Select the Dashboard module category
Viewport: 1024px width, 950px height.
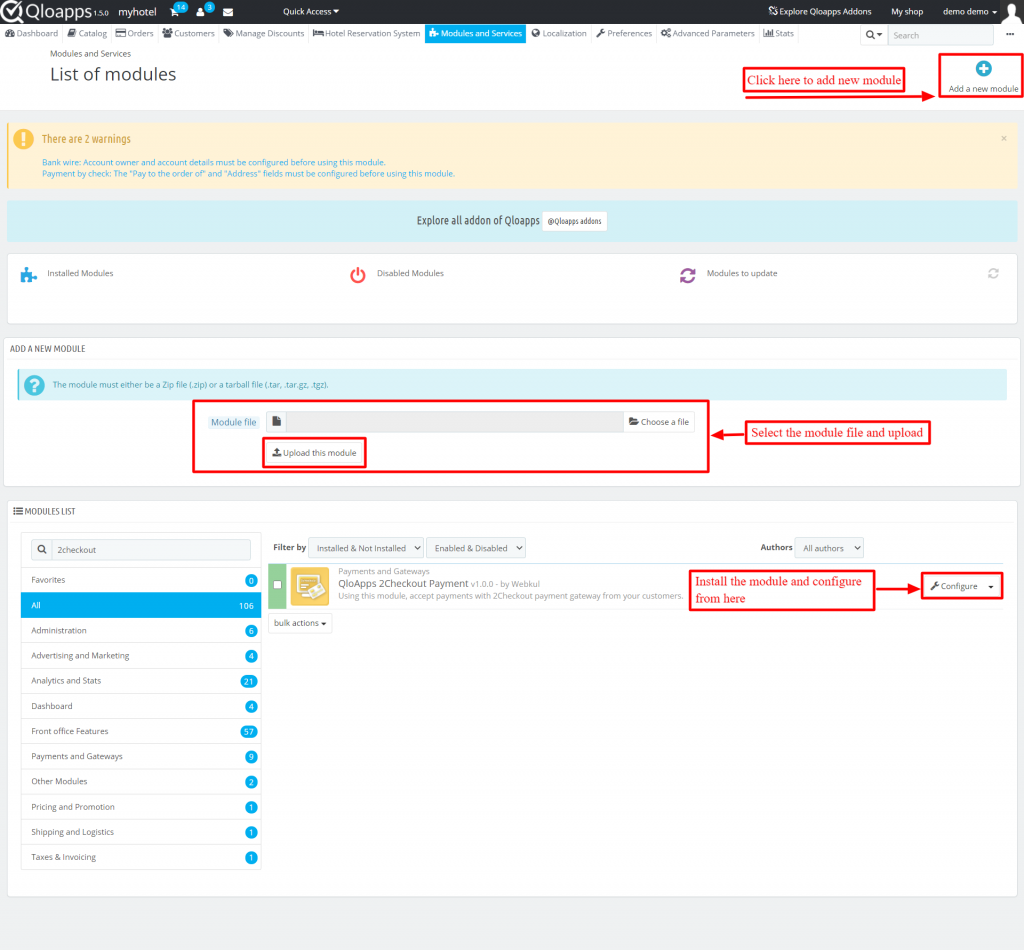(141, 706)
